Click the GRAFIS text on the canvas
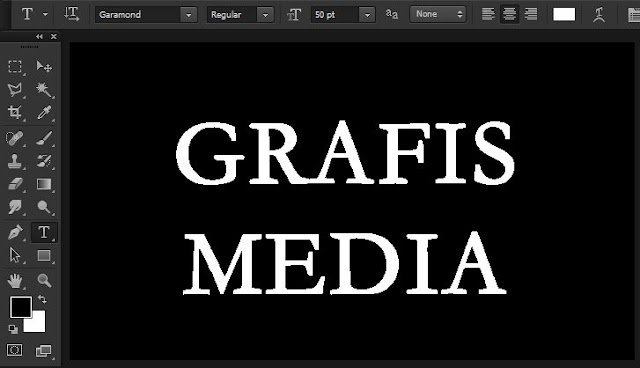 345,152
